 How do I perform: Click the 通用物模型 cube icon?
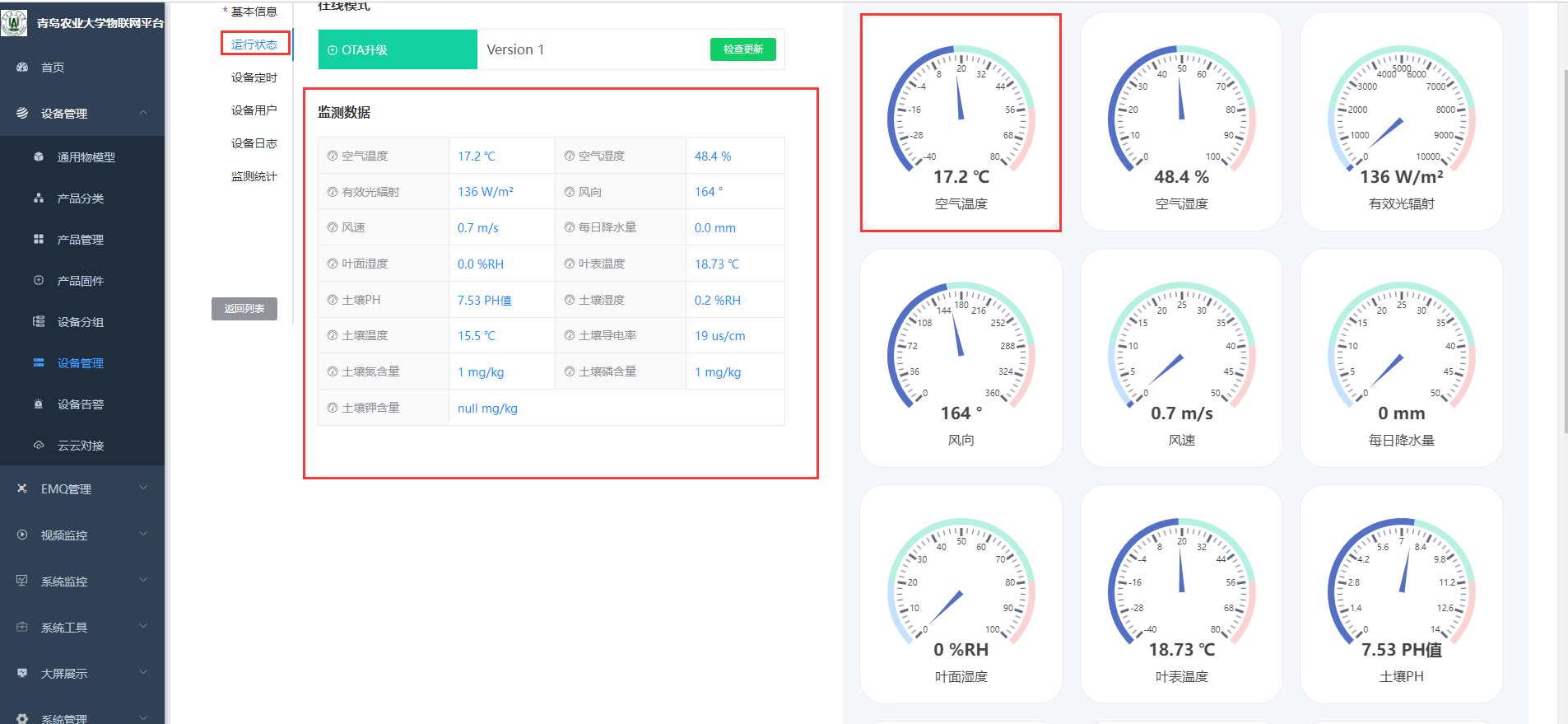pyautogui.click(x=39, y=156)
